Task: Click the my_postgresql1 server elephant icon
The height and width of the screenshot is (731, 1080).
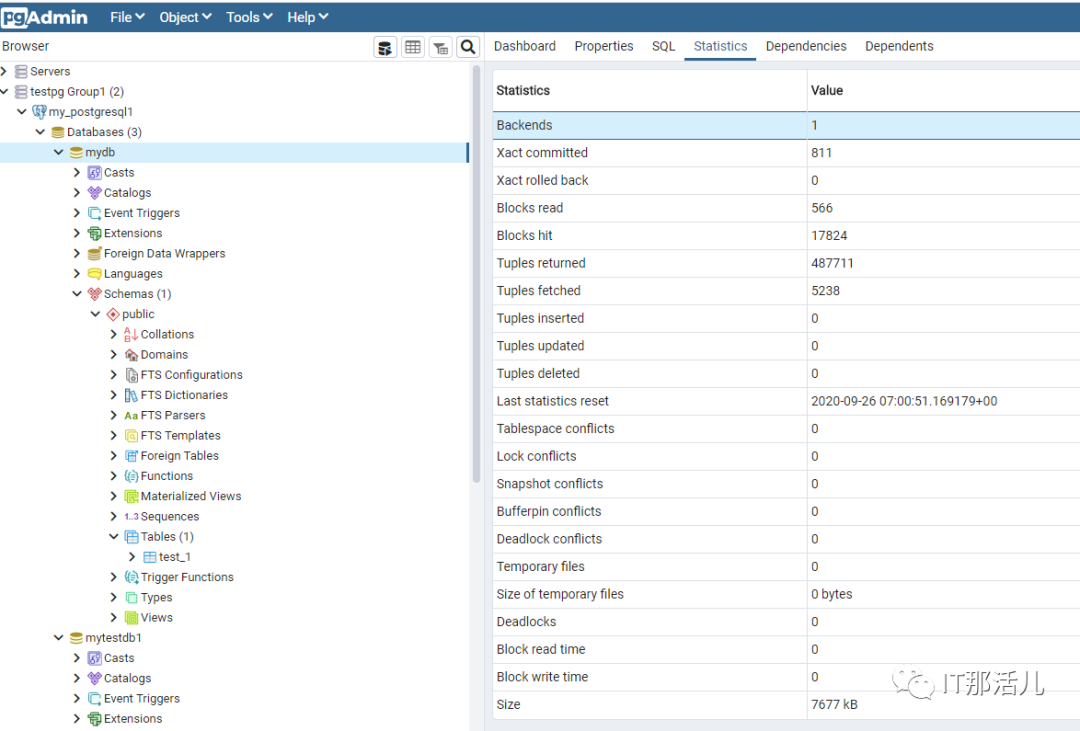Action: (x=39, y=112)
